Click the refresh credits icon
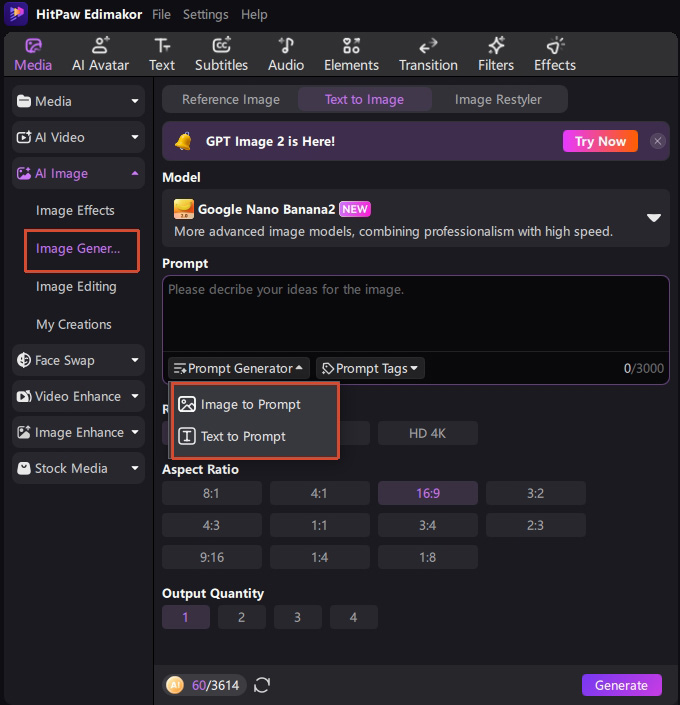Viewport: 680px width, 705px height. tap(262, 685)
